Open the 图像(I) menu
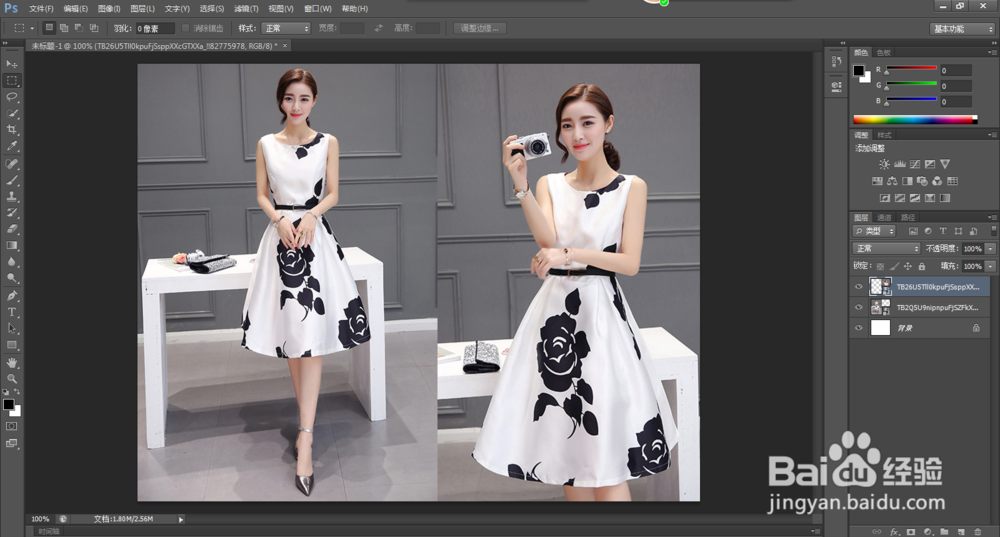This screenshot has width=1000, height=537. click(109, 9)
